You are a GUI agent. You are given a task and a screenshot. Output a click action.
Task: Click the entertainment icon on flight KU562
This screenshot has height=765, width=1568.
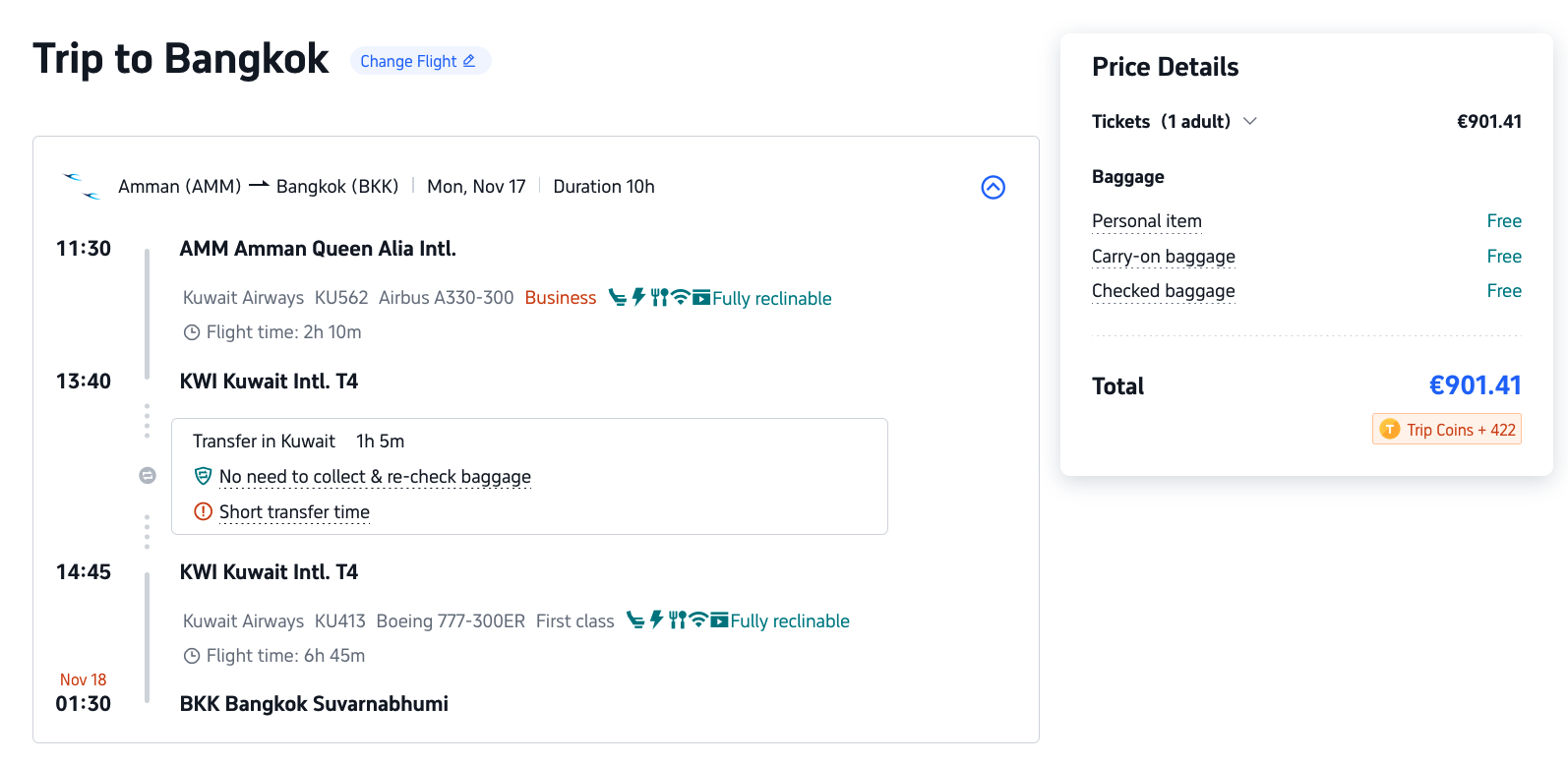click(x=701, y=297)
